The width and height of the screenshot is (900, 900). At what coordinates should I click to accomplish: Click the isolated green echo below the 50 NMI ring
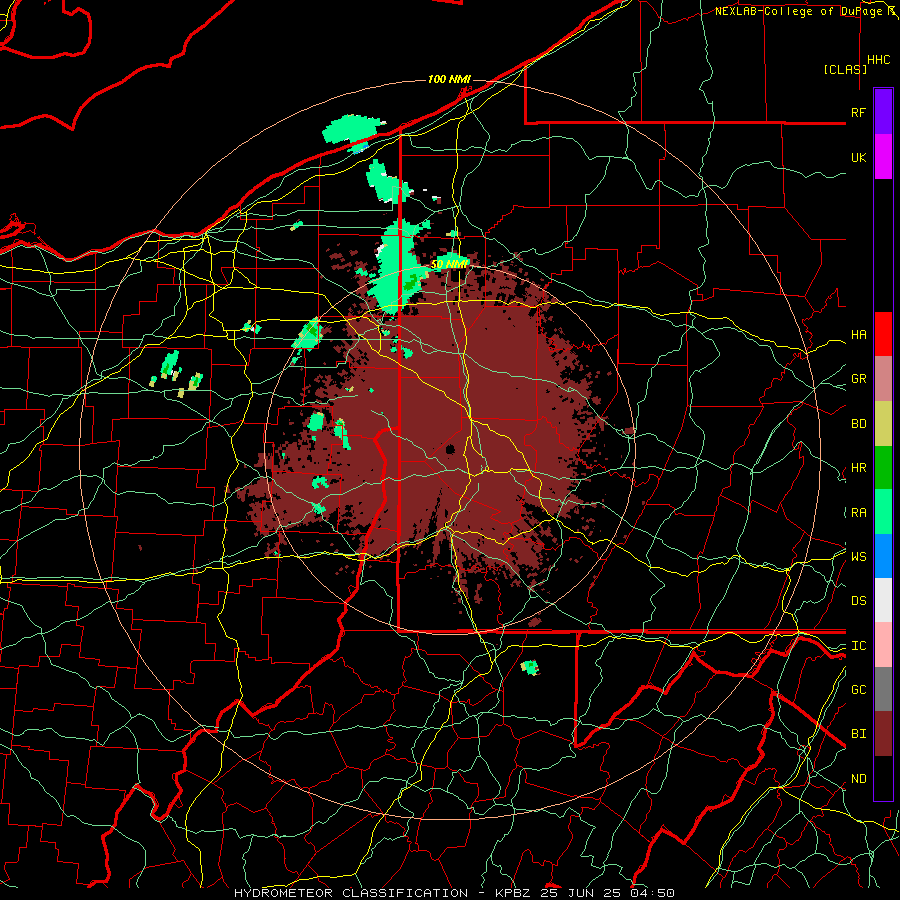tap(529, 667)
